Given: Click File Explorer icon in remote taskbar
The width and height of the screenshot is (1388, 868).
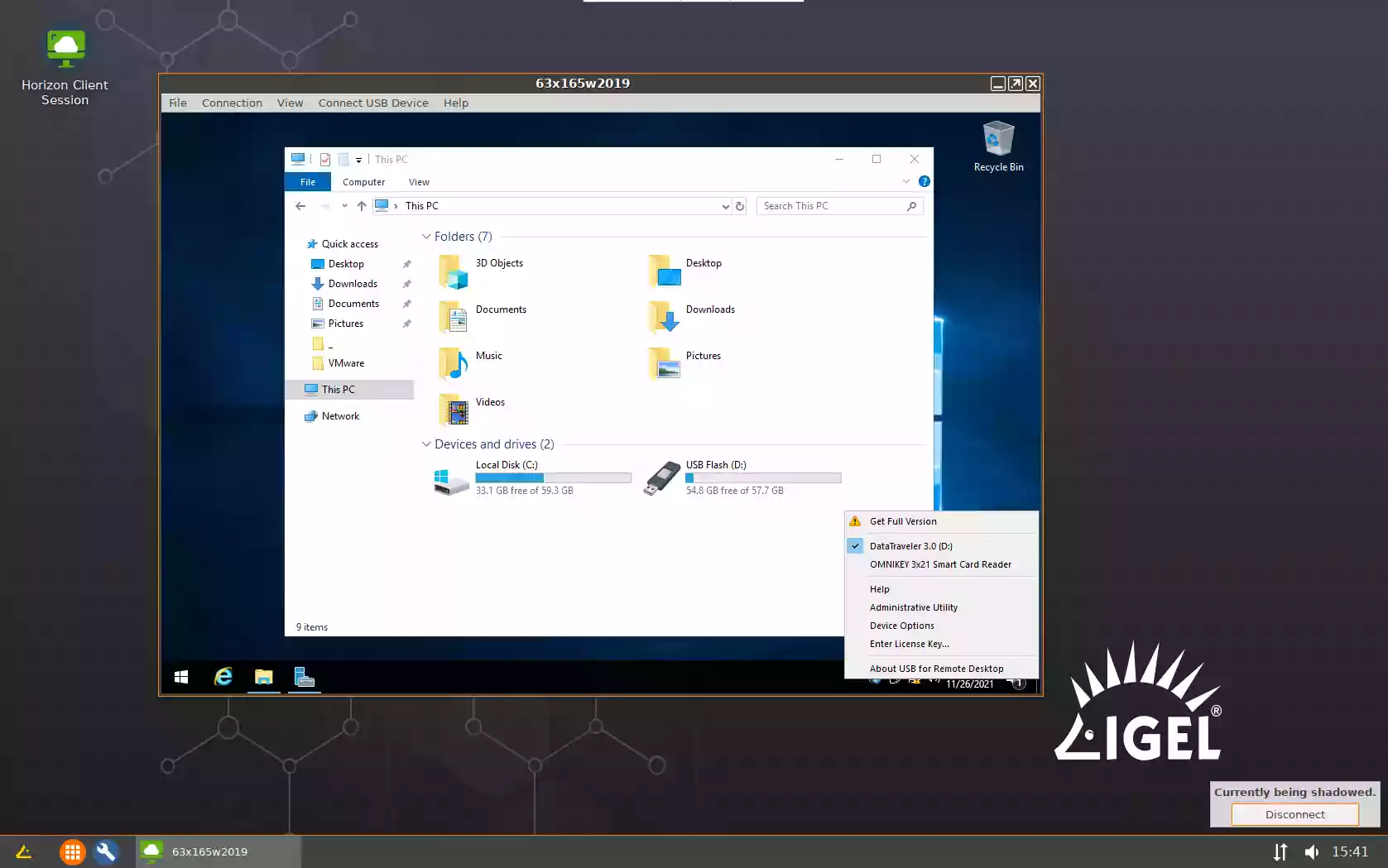Looking at the screenshot, I should click(x=263, y=677).
